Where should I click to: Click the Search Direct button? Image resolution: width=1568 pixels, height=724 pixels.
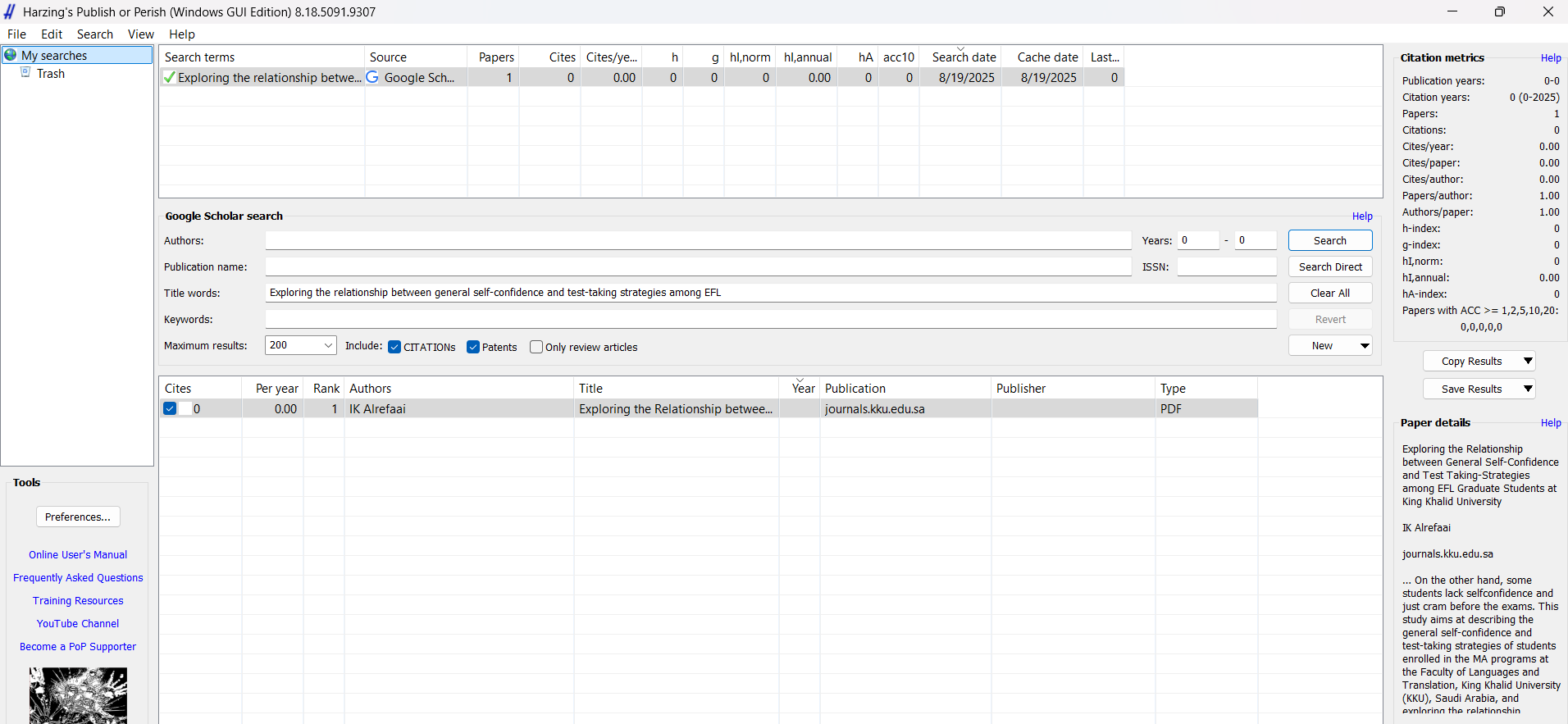coord(1330,266)
